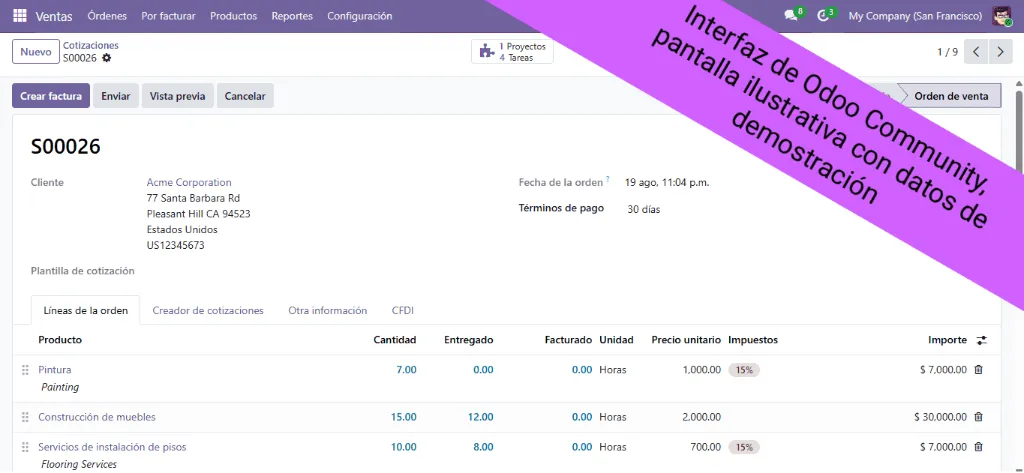Screen dimensions: 1024x473
Task: Click the $ 30,000.00 amount
Action: [940, 417]
